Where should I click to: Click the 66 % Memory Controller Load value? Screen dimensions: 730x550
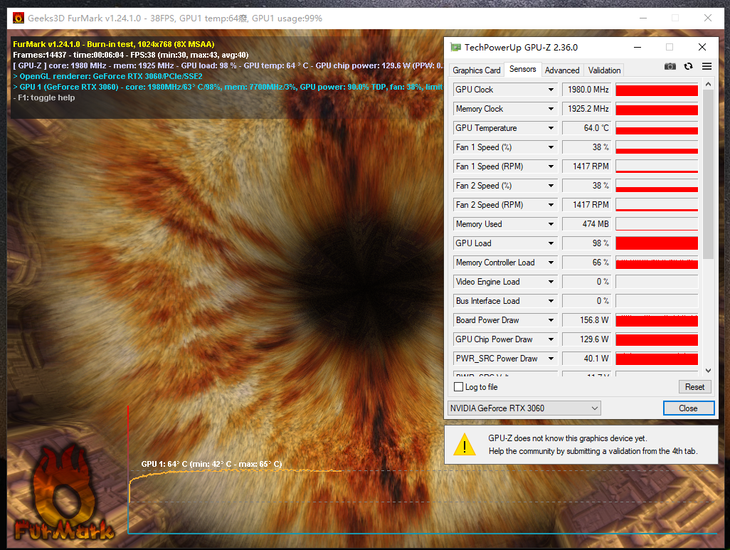click(586, 263)
